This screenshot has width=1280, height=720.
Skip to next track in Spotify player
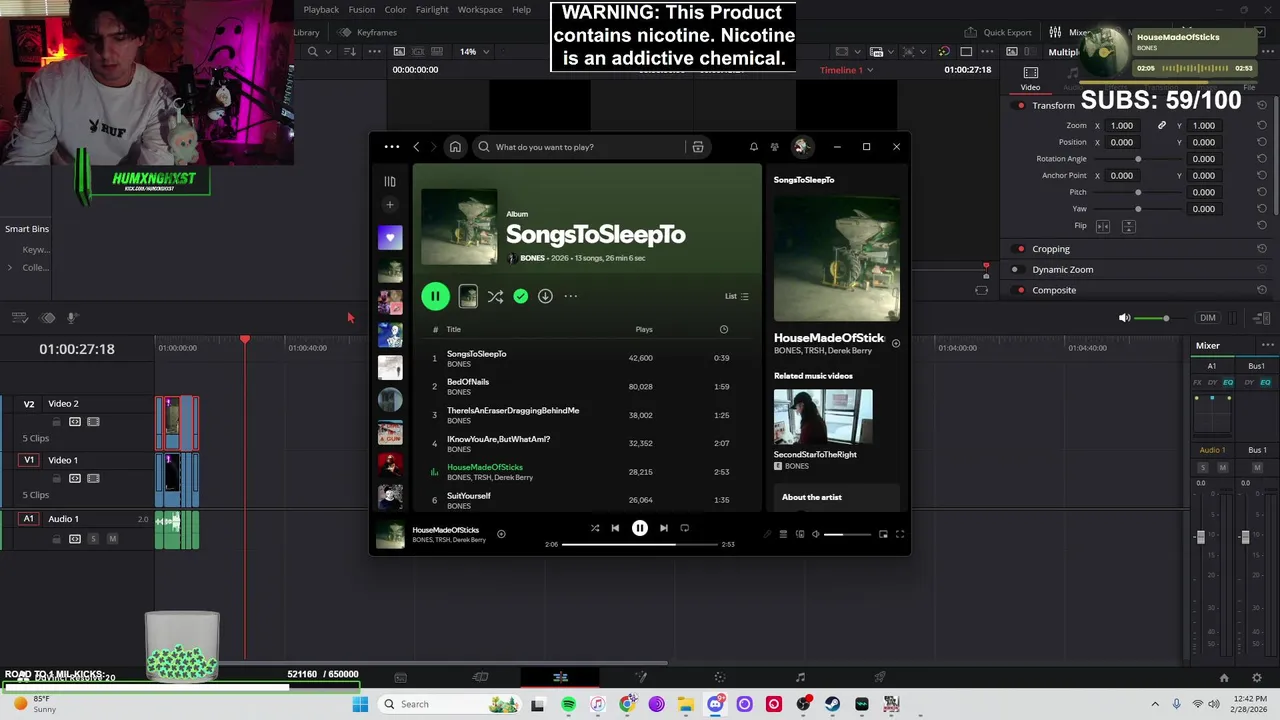coord(664,528)
